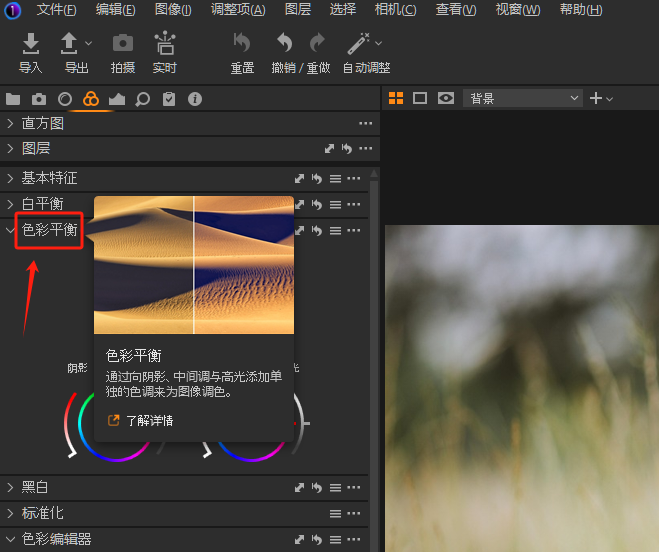659x552 pixels.
Task: Click reset icon on 色彩编辑器 panel
Action: 316,539
